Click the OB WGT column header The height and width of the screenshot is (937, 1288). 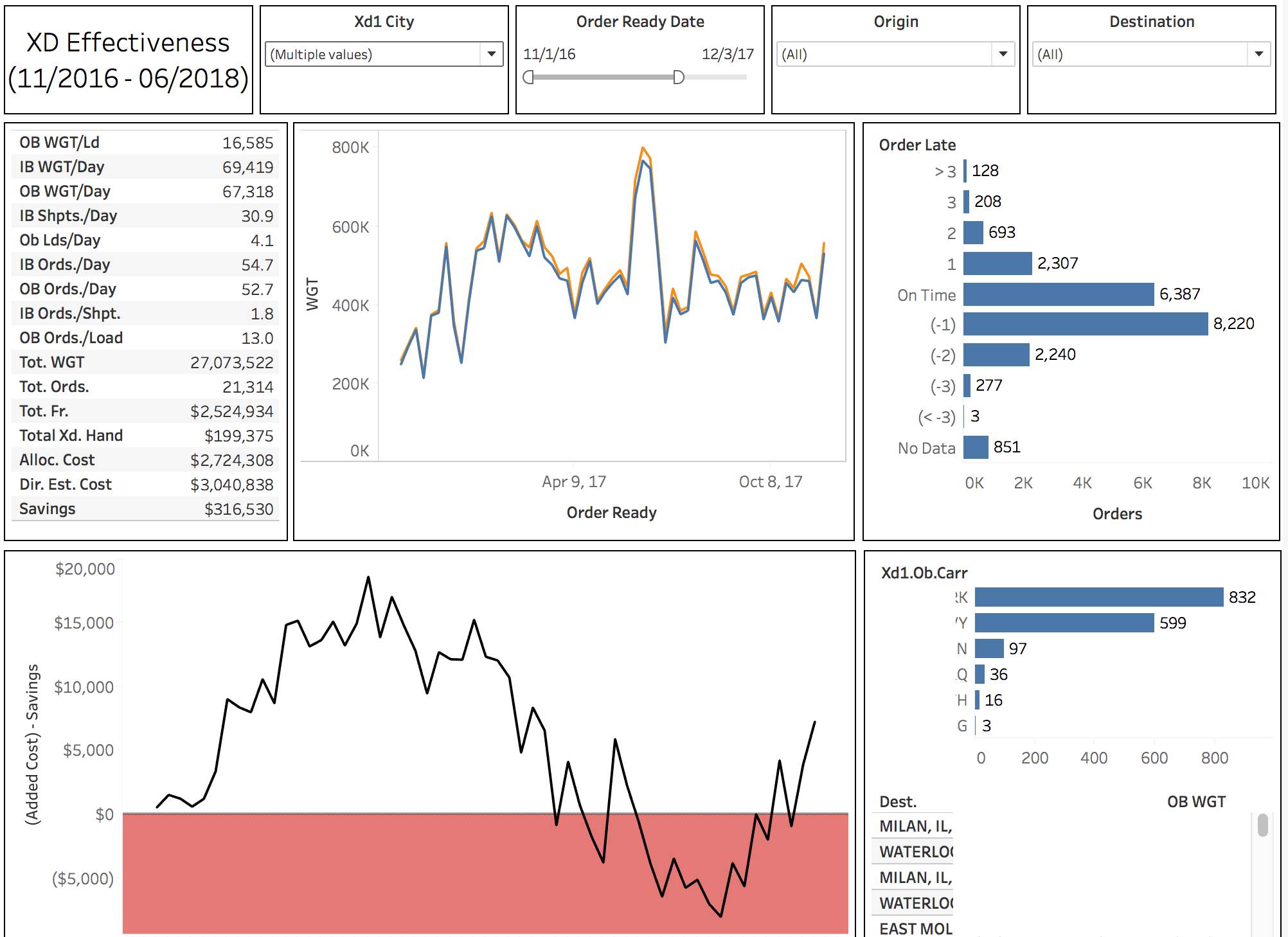(x=1196, y=801)
